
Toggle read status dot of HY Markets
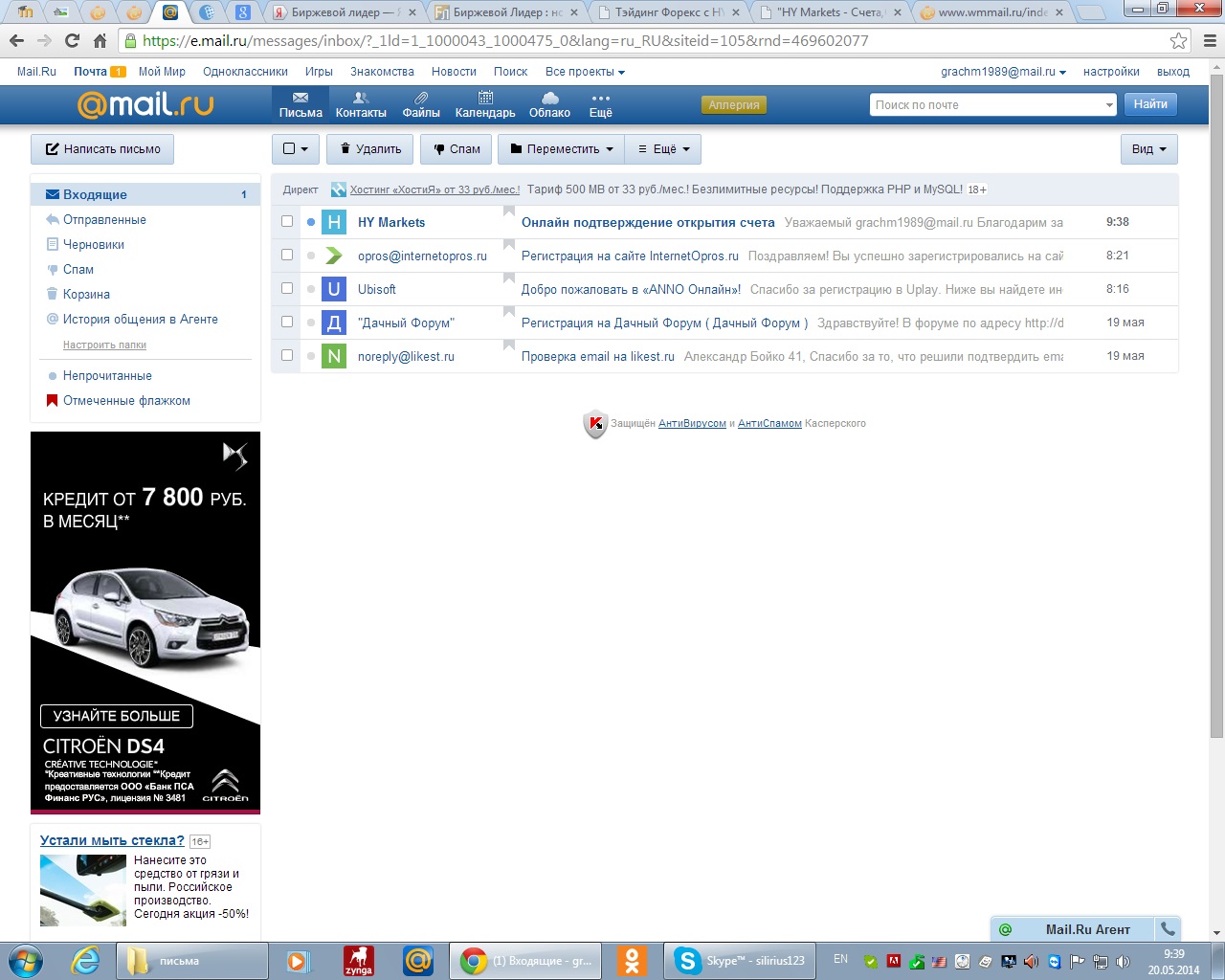tap(311, 222)
